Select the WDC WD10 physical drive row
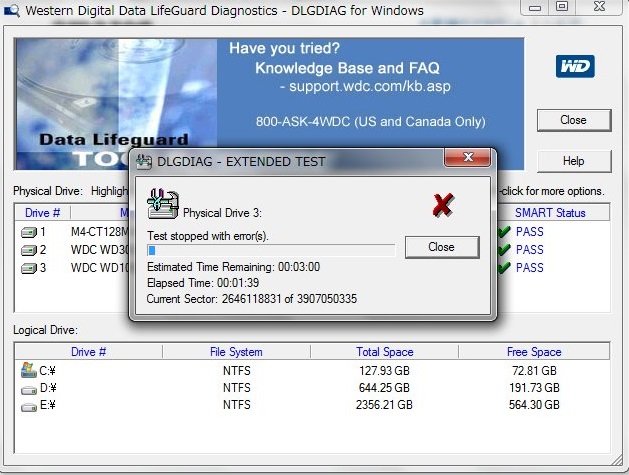The height and width of the screenshot is (475, 629). (x=75, y=268)
